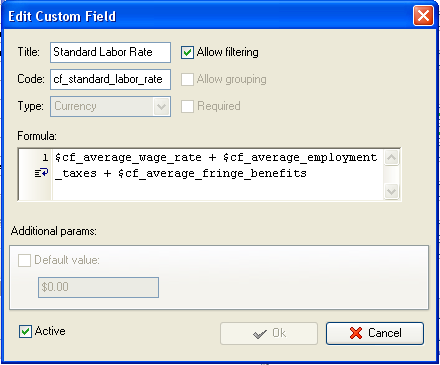The width and height of the screenshot is (440, 365).
Task: Click the checkmark icon on Ok button
Action: (x=260, y=333)
